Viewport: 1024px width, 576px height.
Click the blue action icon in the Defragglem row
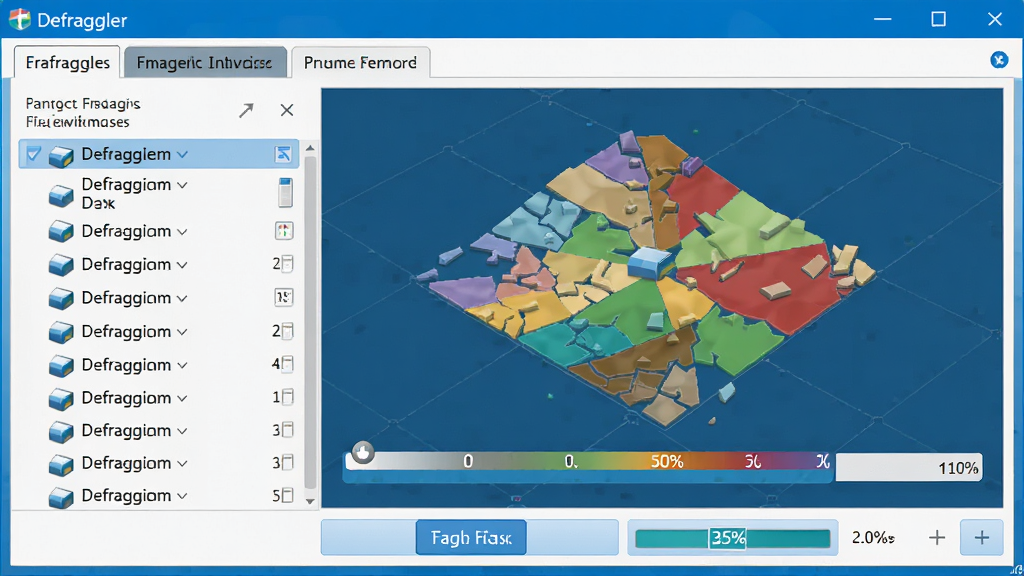pyautogui.click(x=283, y=154)
